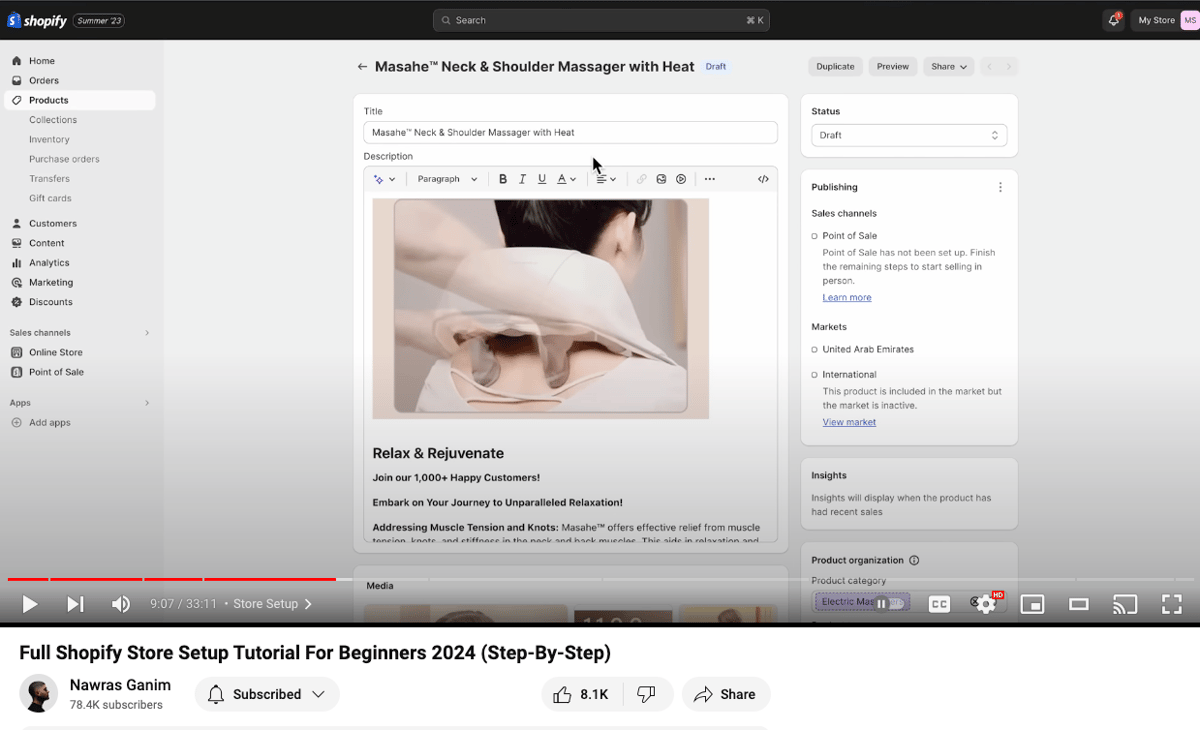Follow the Learn more link
This screenshot has height=730, width=1200.
click(x=847, y=297)
